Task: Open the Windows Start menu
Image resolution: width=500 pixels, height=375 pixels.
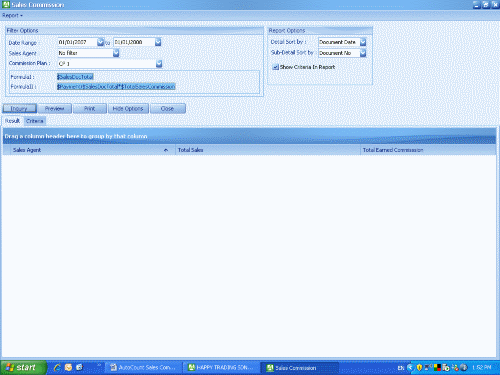Action: 23,368
